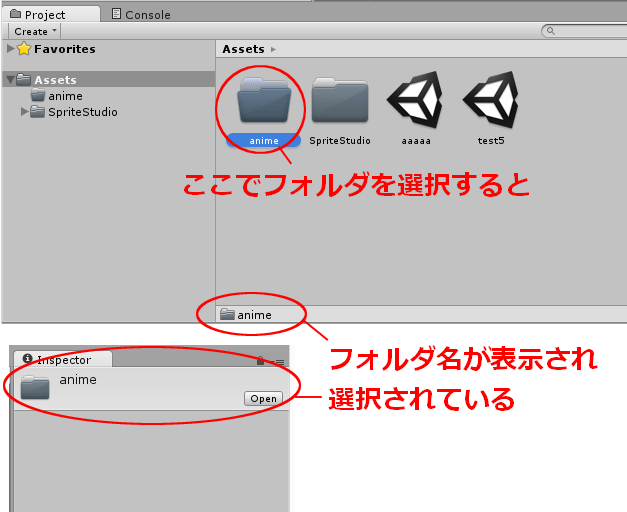Viewport: 627px width, 512px height.
Task: Click the SpriteStudio label under folder
Action: [340, 141]
